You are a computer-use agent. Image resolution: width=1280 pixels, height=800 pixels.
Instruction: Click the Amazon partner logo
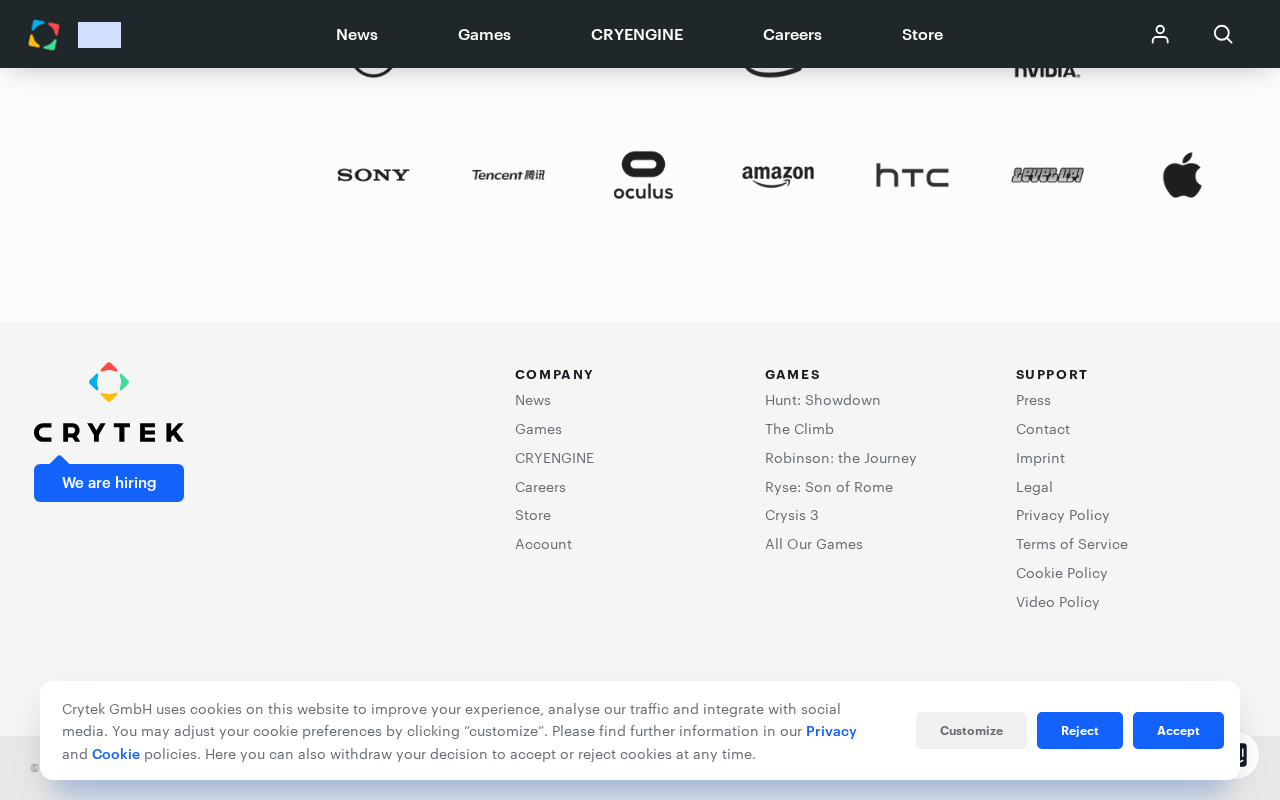coord(778,176)
